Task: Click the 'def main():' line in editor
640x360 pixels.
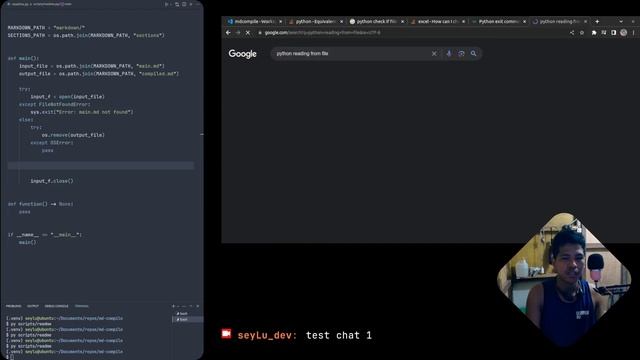Action: pyautogui.click(x=23, y=58)
